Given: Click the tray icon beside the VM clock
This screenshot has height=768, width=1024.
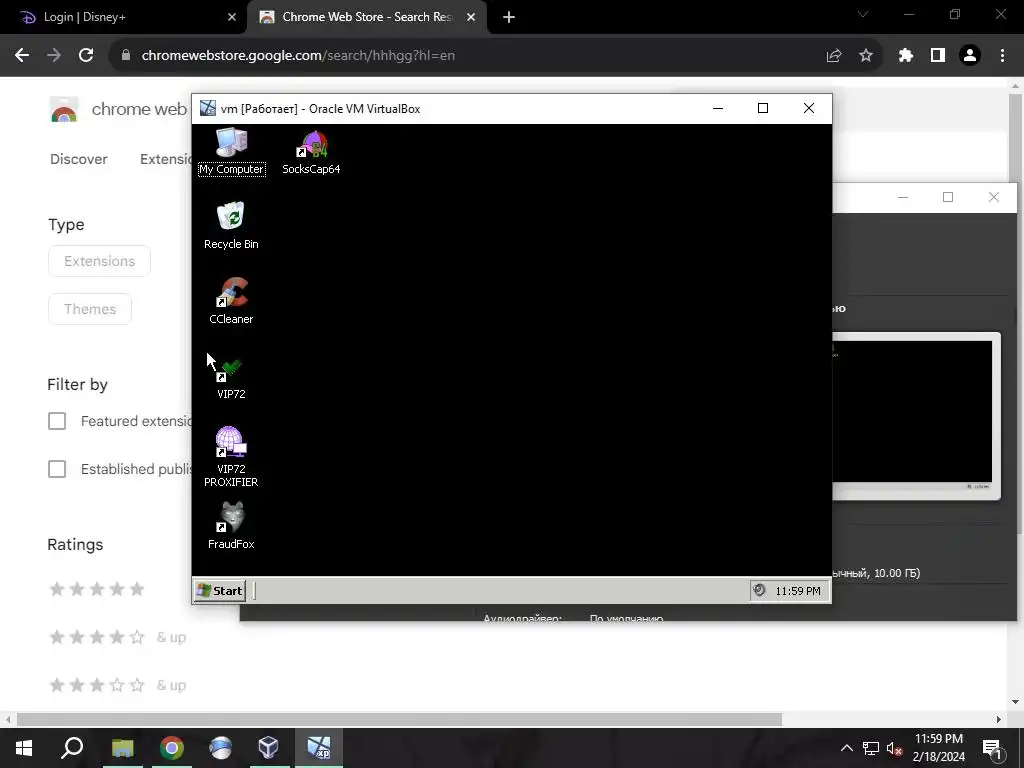Looking at the screenshot, I should tap(759, 590).
